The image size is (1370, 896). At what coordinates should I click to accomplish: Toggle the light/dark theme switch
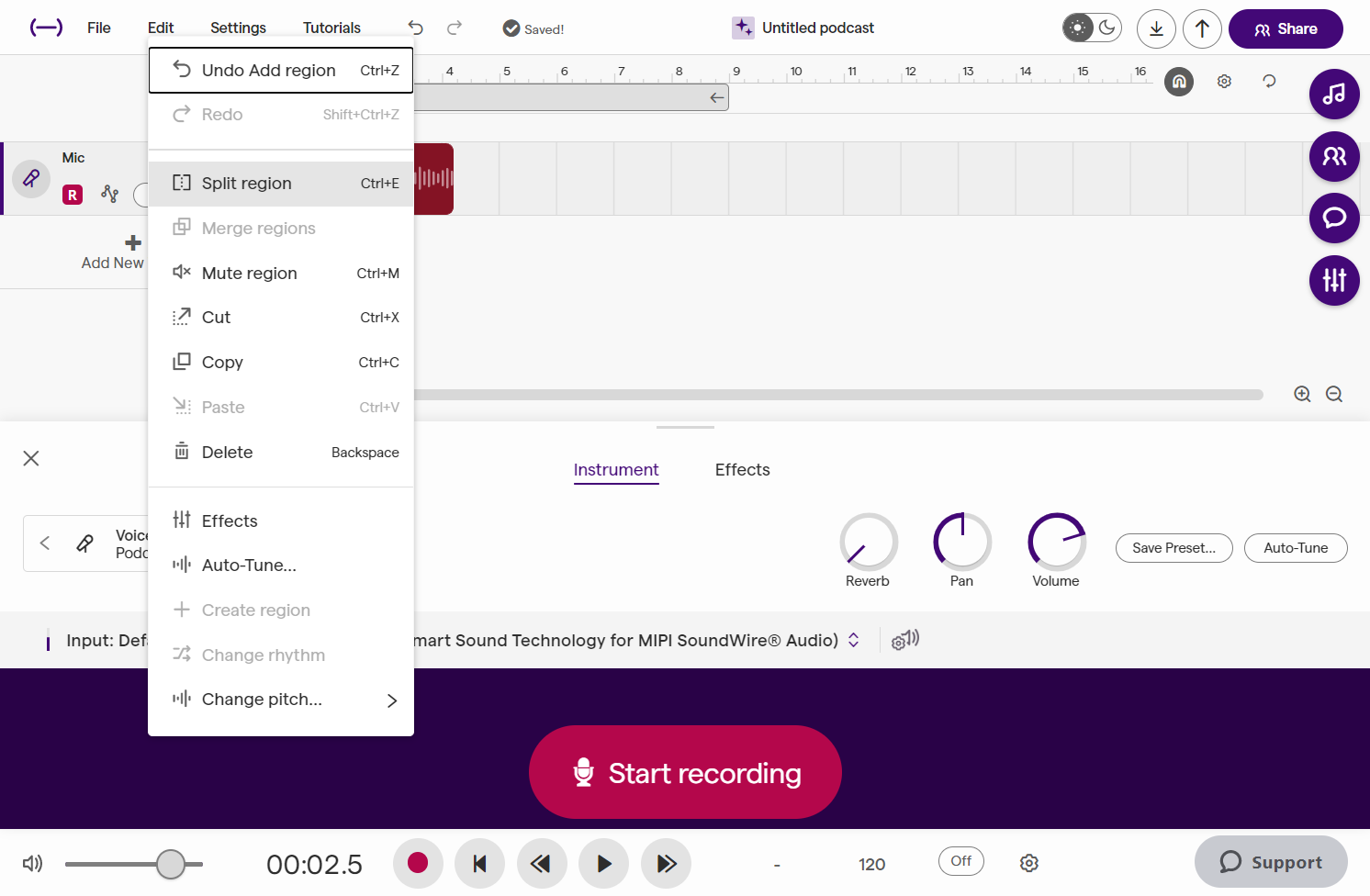coord(1092,28)
